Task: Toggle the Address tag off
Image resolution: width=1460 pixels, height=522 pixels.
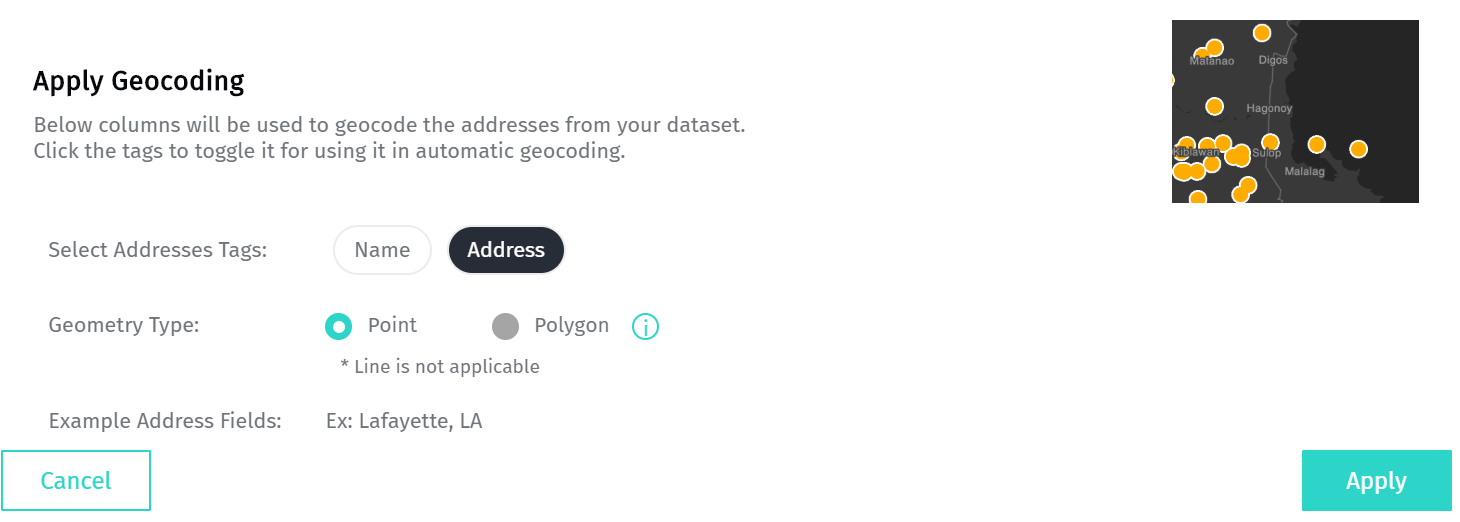Action: [506, 250]
